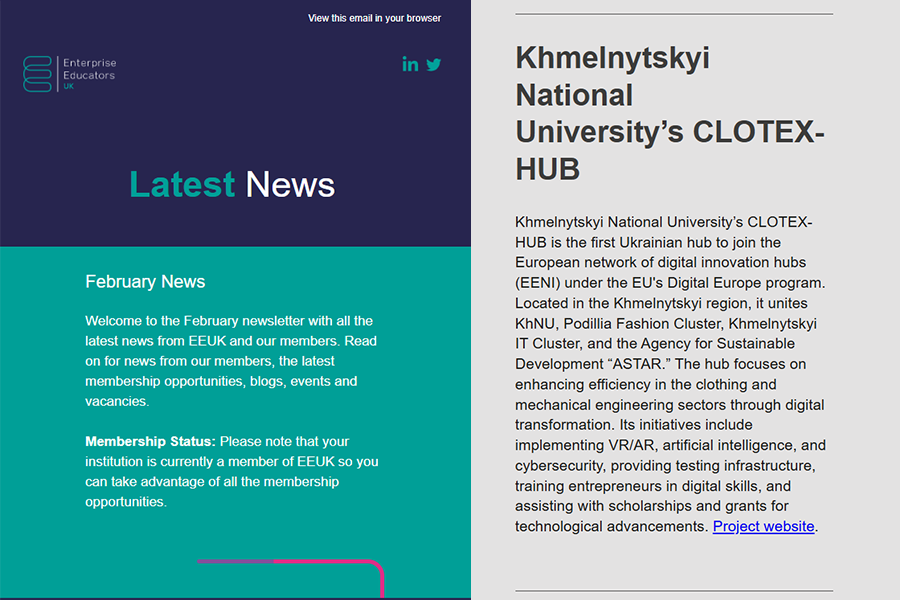Open 'View this email in your browser'
The image size is (900, 600).
(374, 18)
